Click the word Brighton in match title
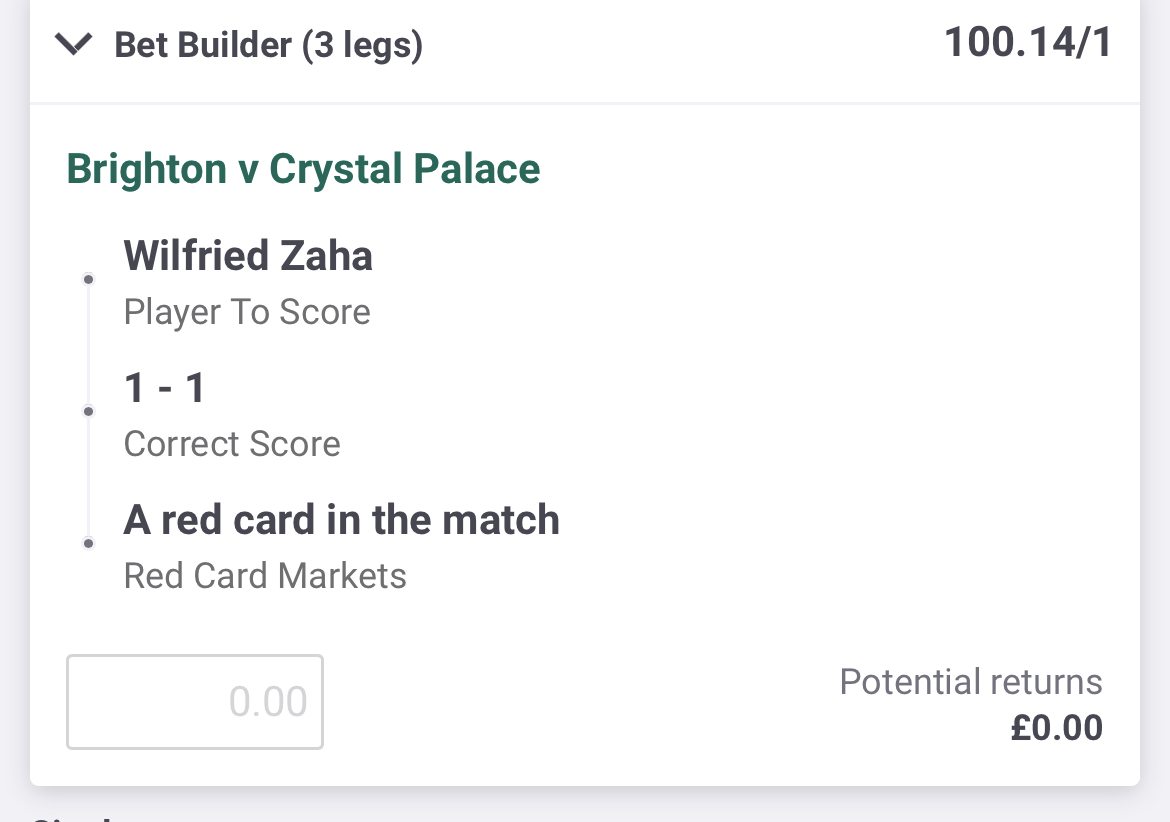This screenshot has height=822, width=1170. [x=146, y=169]
